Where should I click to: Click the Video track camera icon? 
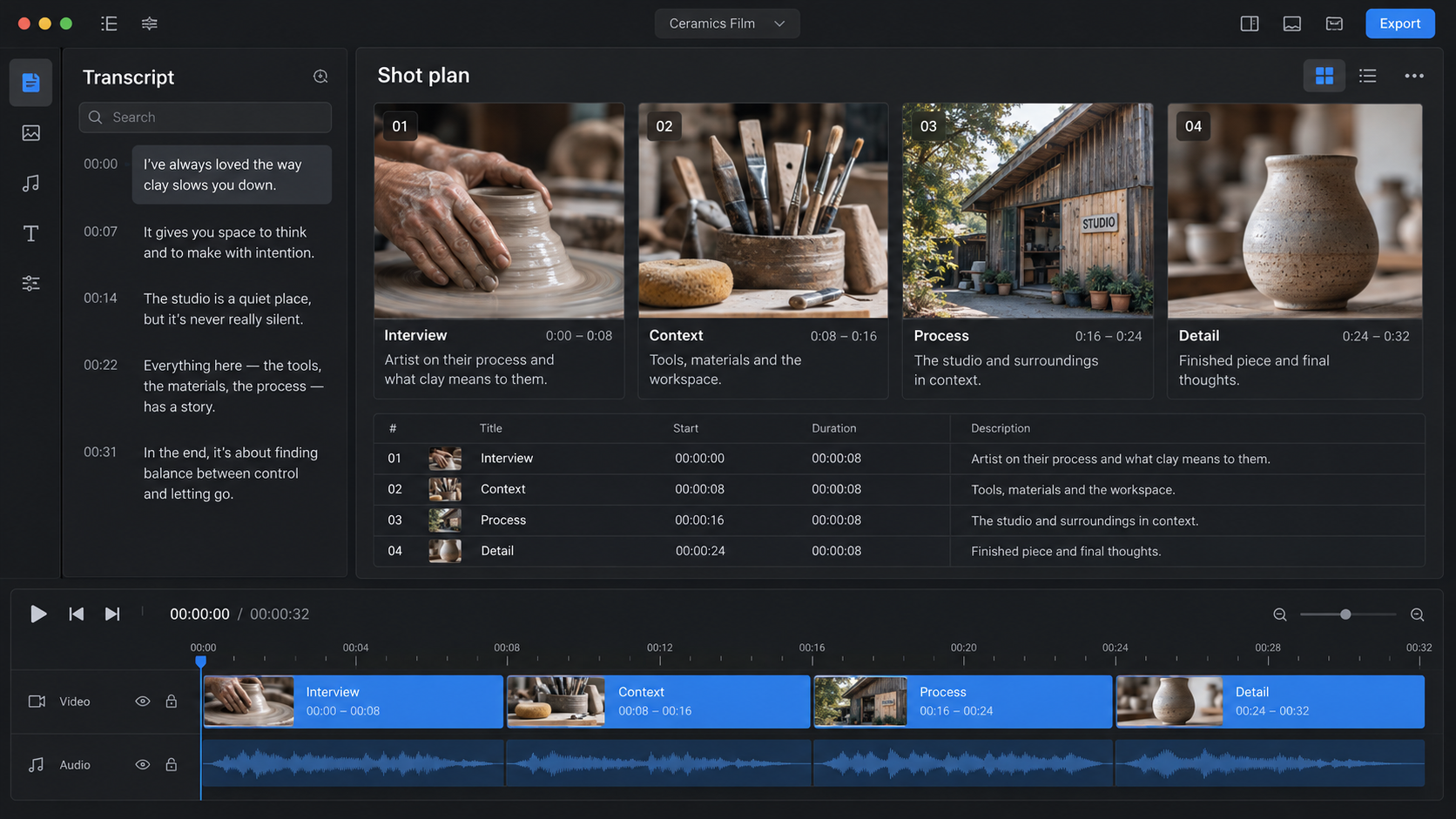click(x=37, y=702)
